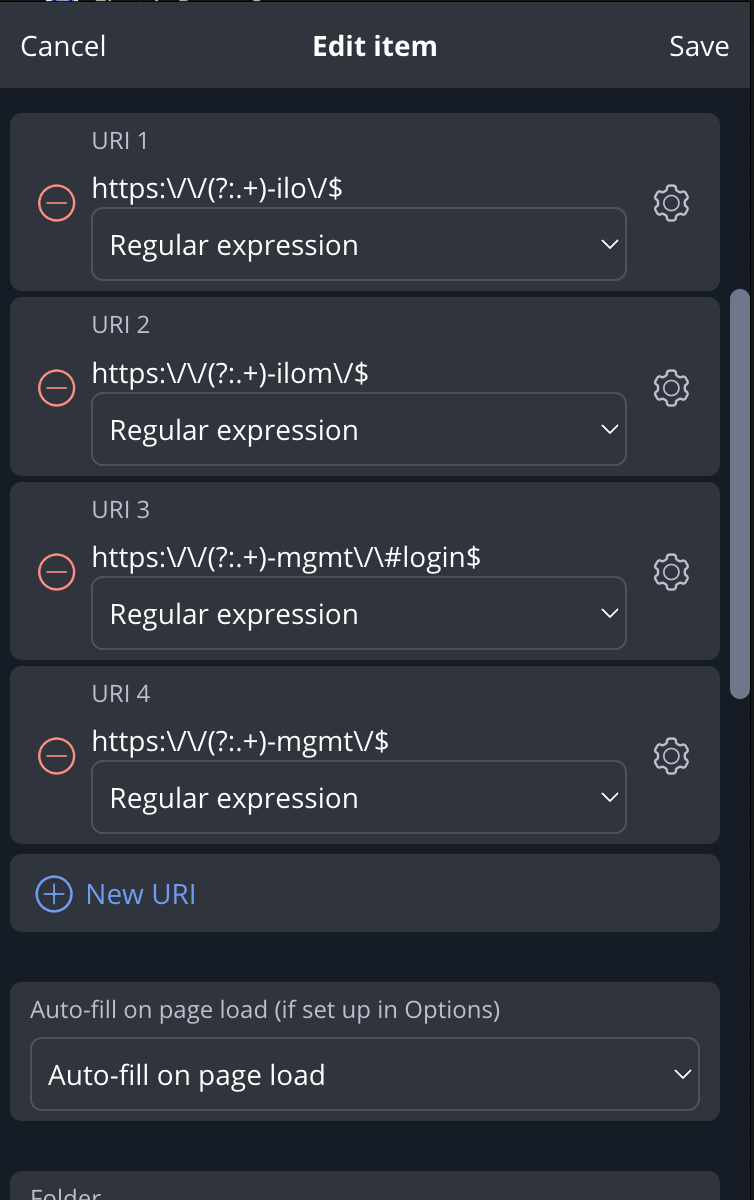Edit the URI 3 mgmt login regex field
754x1200 pixels.
(359, 557)
